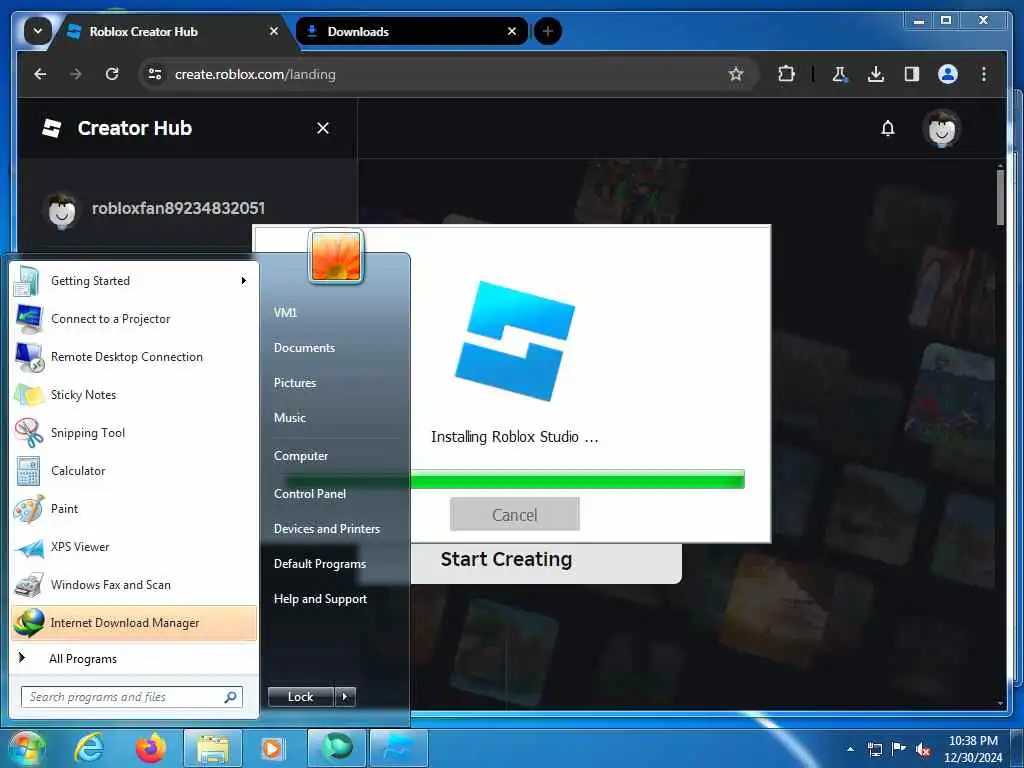Image resolution: width=1024 pixels, height=768 pixels.
Task: Open the notifications bell
Action: (x=888, y=128)
